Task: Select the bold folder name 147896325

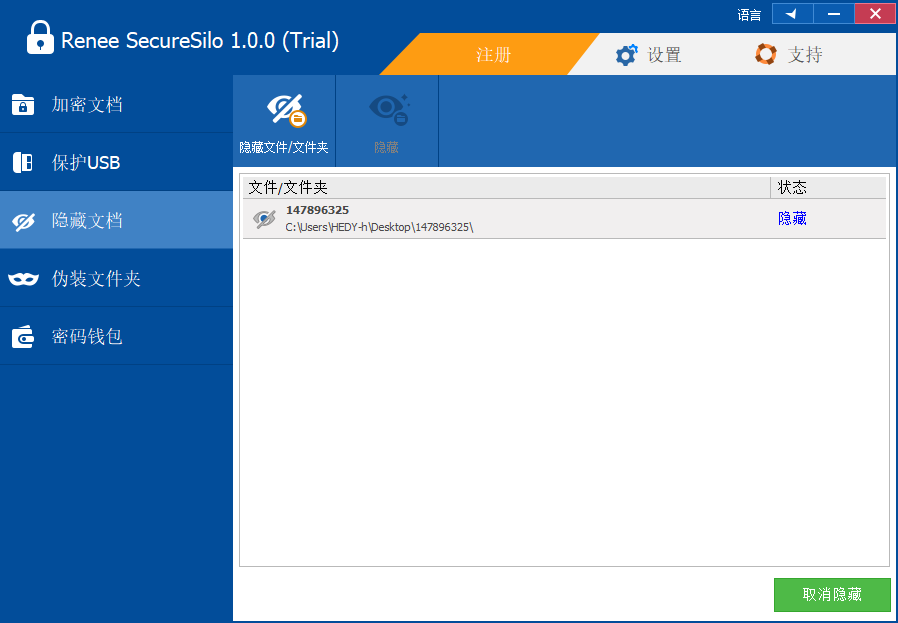Action: (x=317, y=210)
